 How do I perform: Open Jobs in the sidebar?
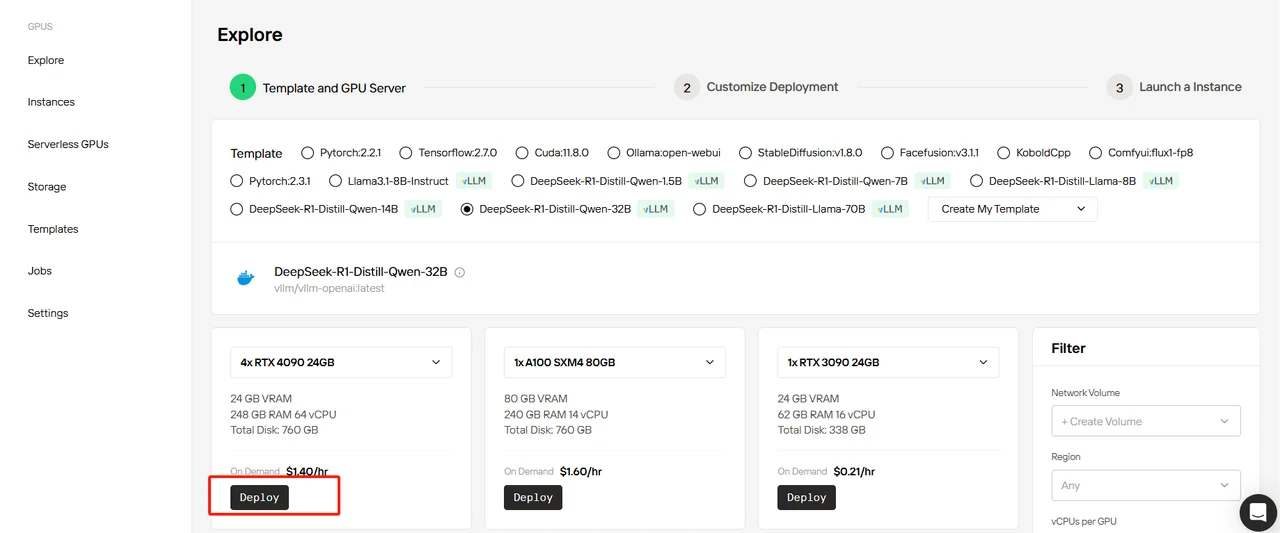[40, 271]
